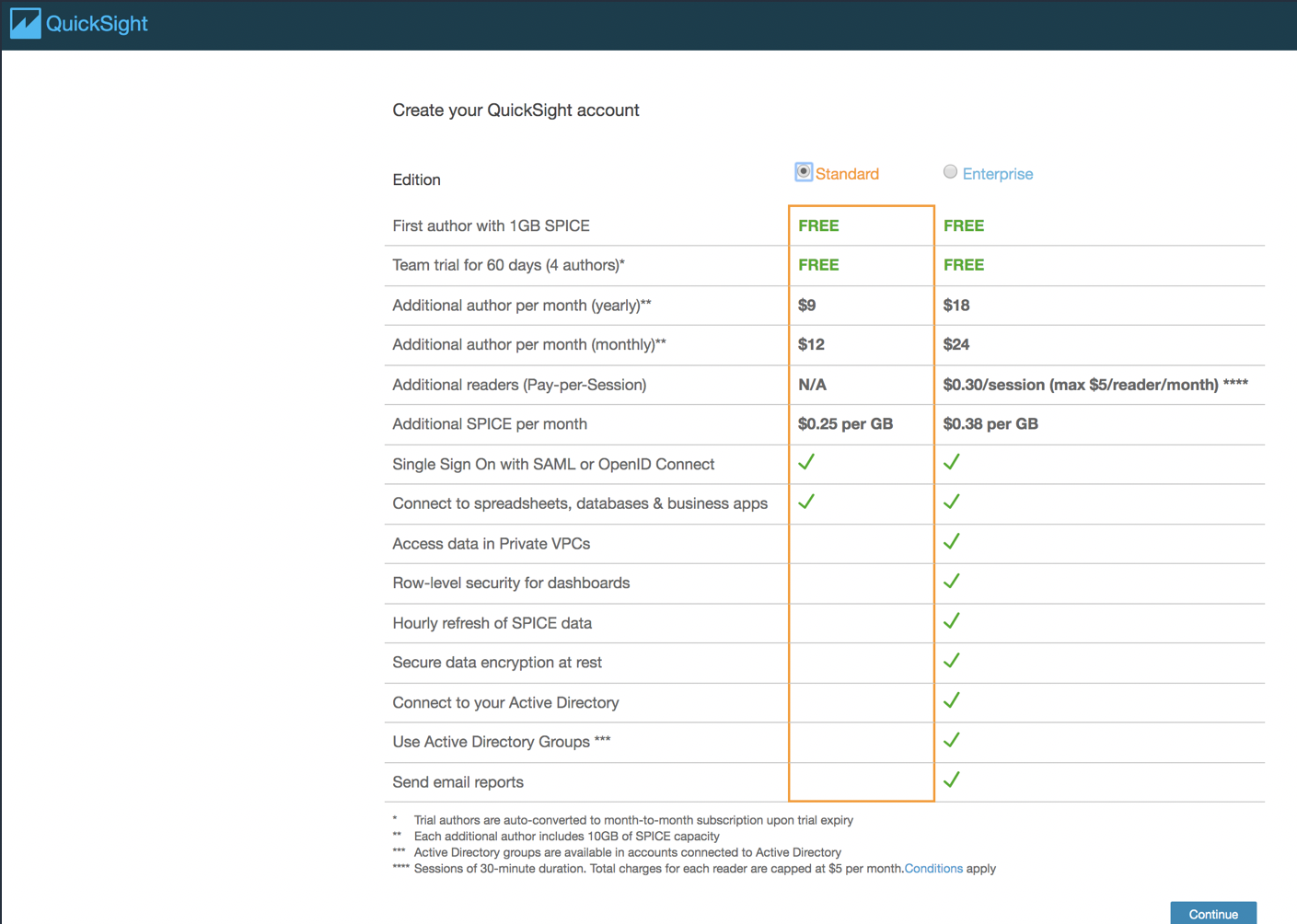Screen dimensions: 1297x924
Task: Click 'First author with 1GB SPICE' row label
Action: tap(491, 225)
